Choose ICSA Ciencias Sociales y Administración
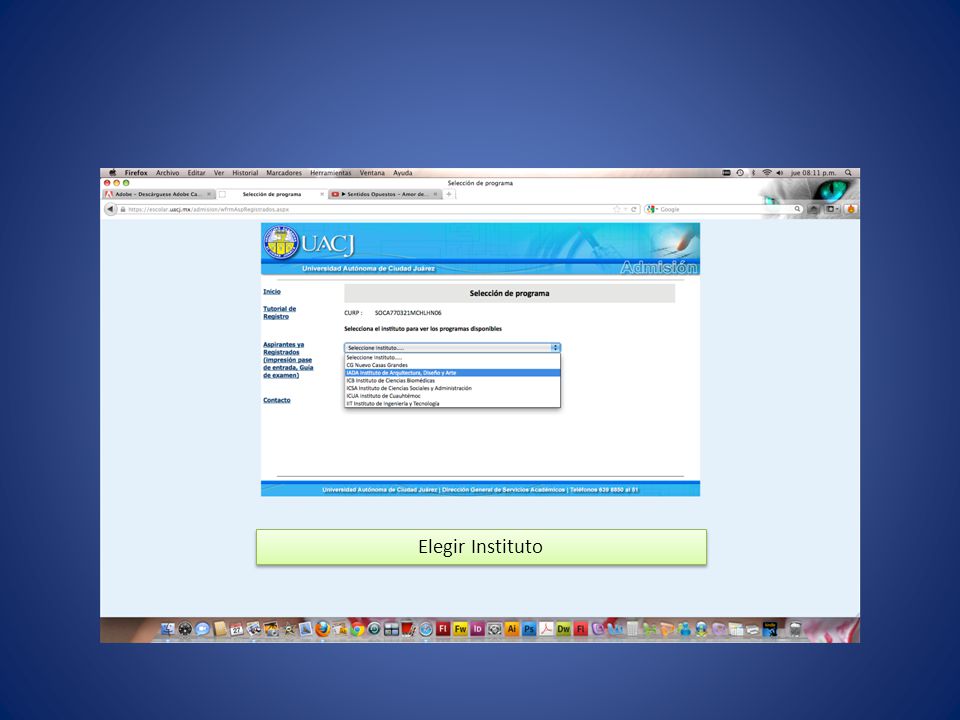960x720 pixels. click(452, 388)
